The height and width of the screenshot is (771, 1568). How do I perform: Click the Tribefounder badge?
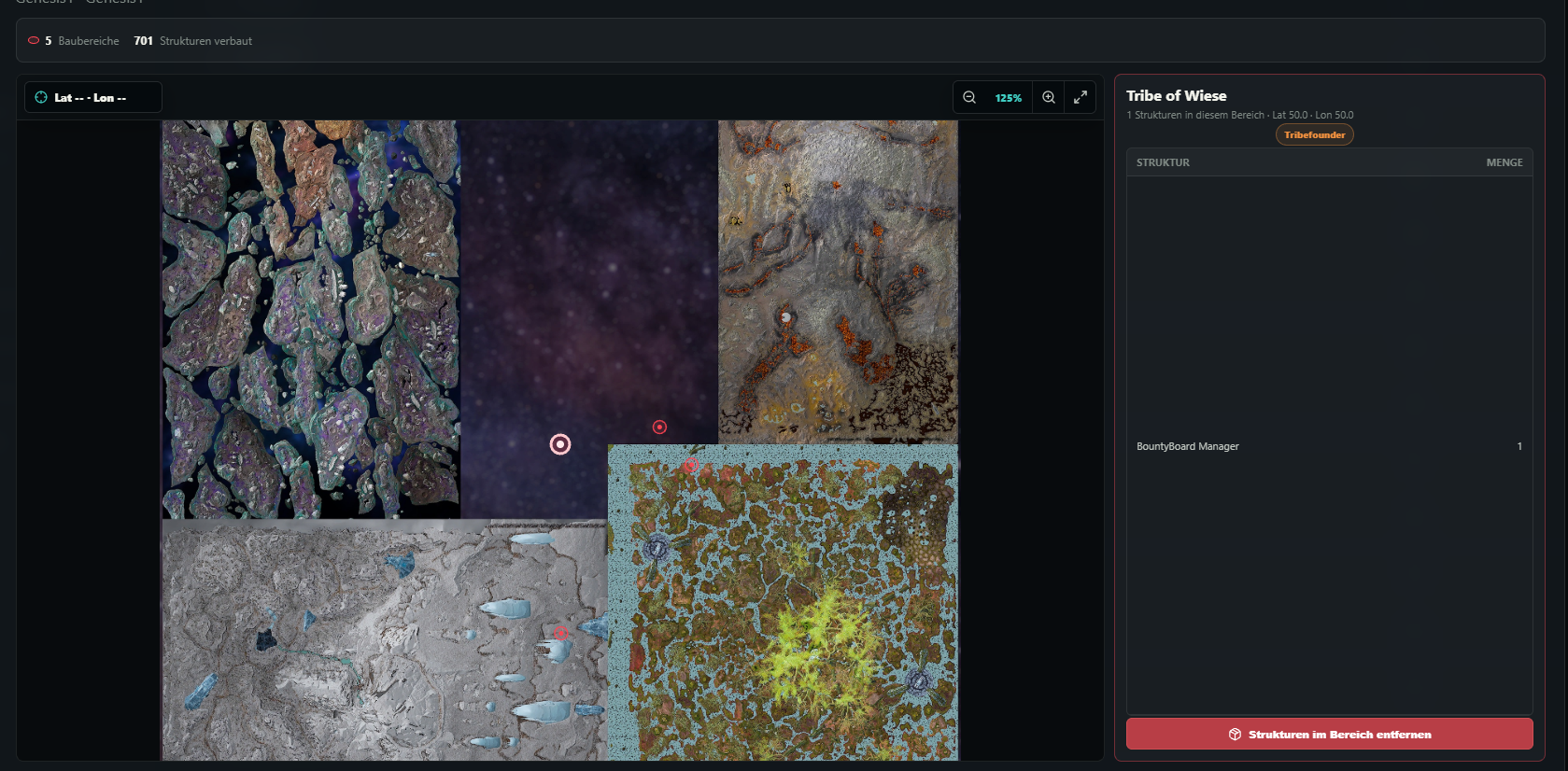[1314, 134]
